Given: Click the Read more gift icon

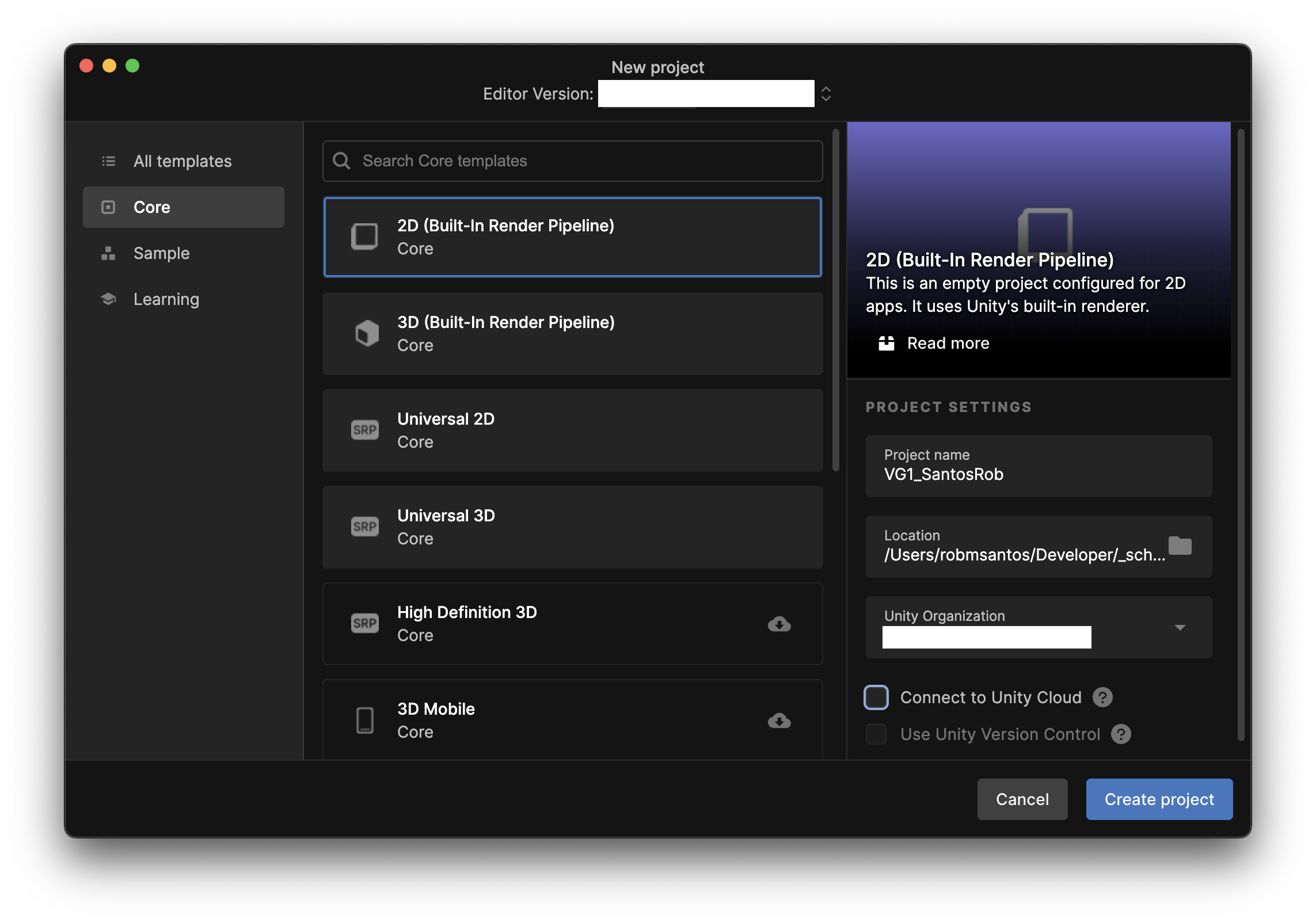Looking at the screenshot, I should coord(887,344).
